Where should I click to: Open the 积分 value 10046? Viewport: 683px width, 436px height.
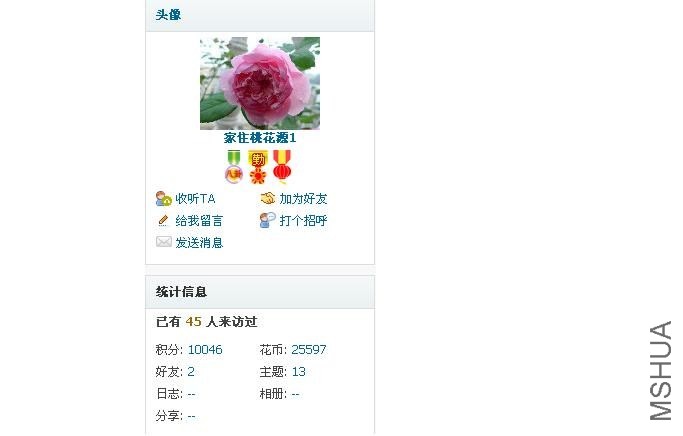205,350
